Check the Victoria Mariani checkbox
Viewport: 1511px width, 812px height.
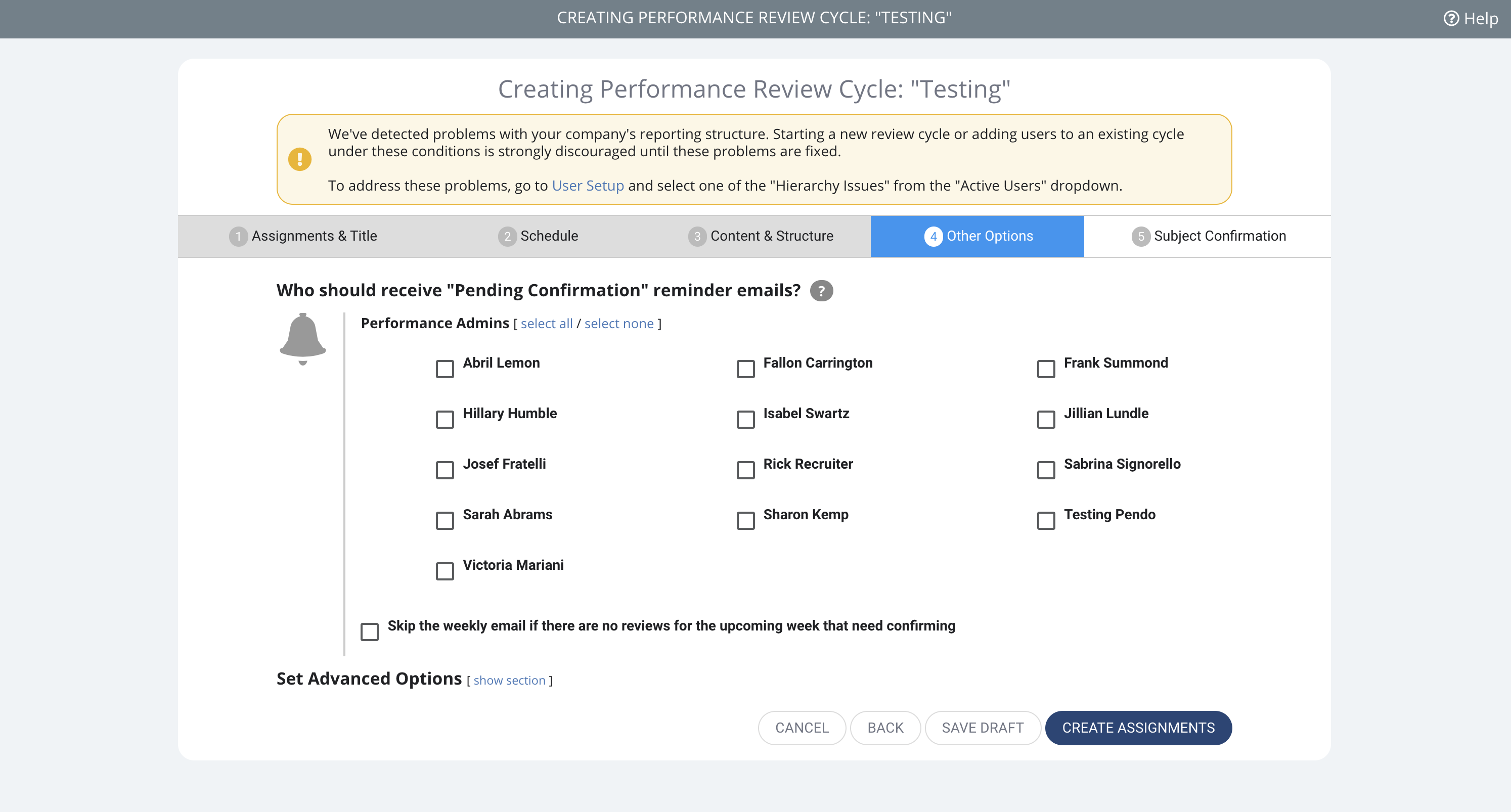point(445,571)
